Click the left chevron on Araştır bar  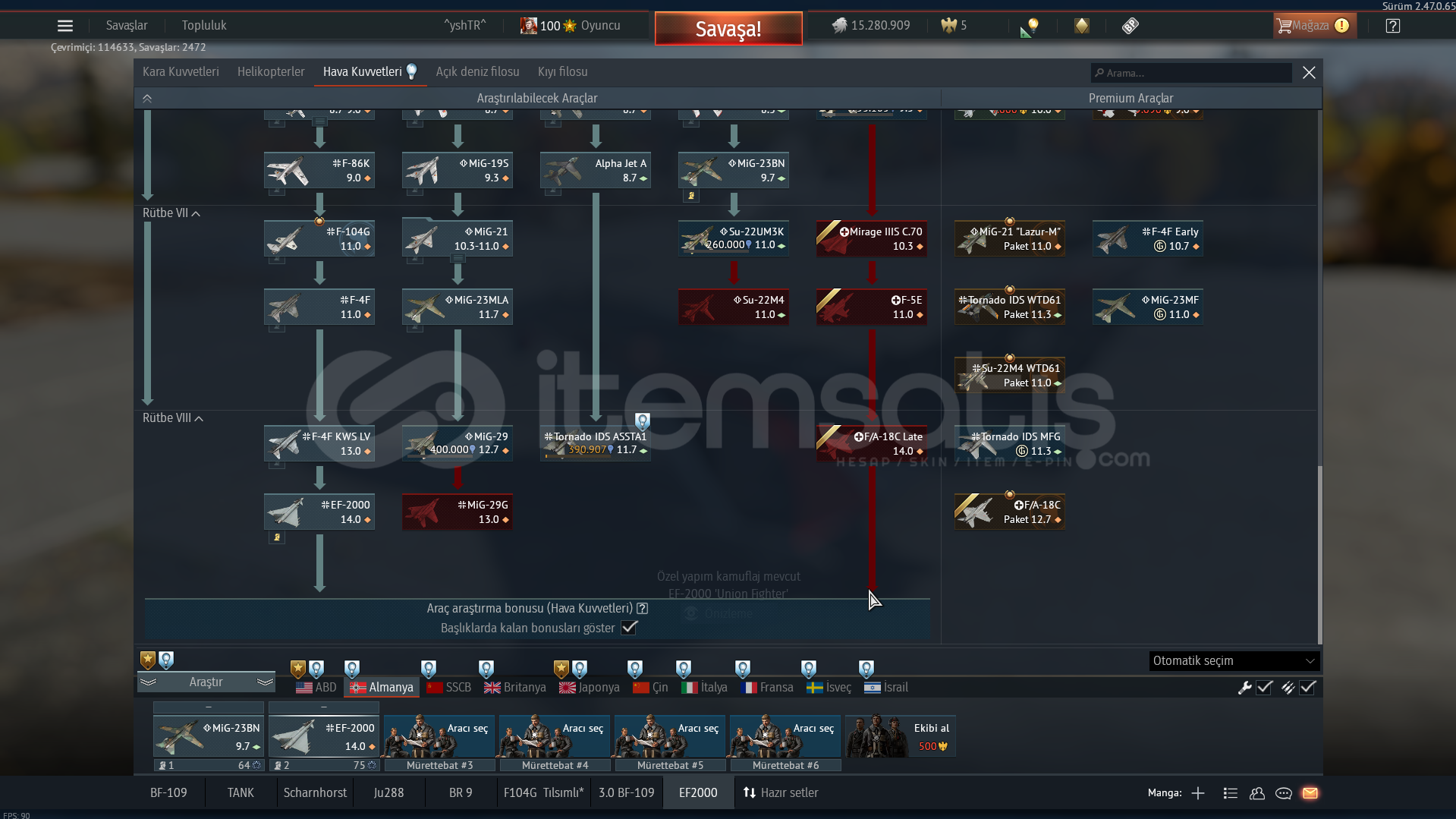(148, 682)
